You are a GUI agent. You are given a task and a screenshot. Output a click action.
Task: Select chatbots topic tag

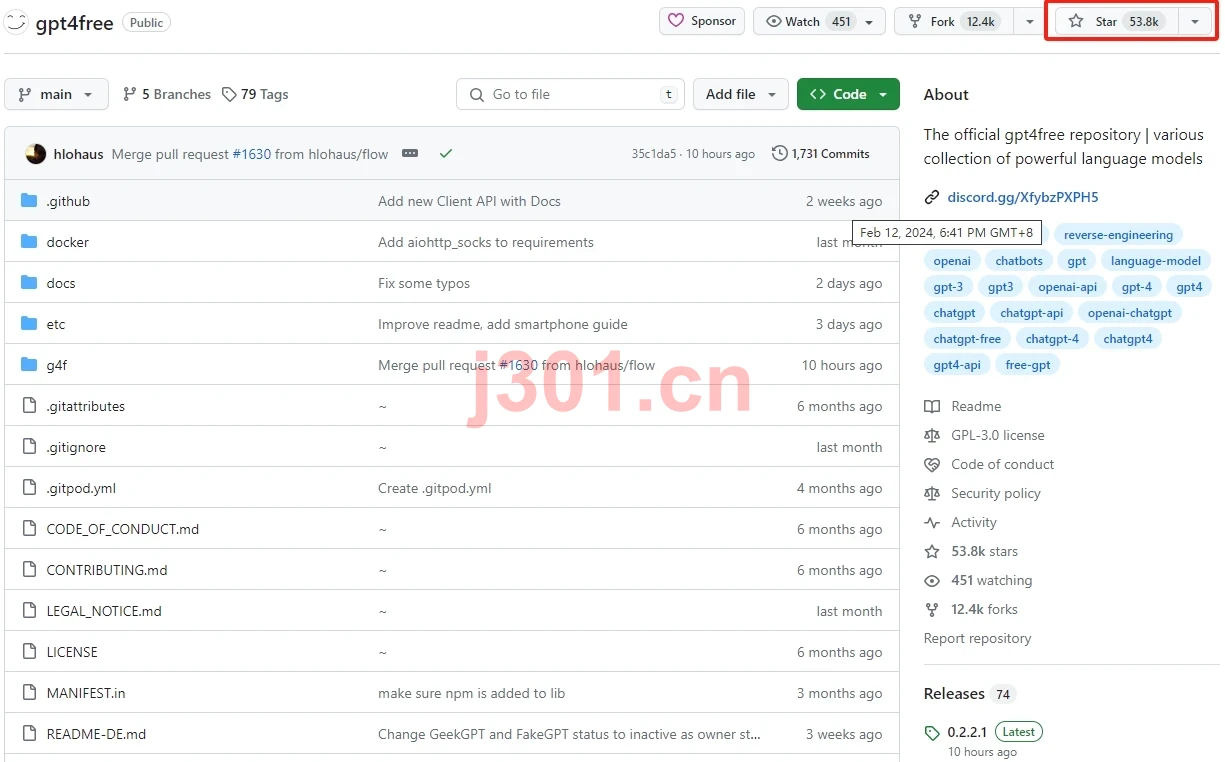[1019, 261]
